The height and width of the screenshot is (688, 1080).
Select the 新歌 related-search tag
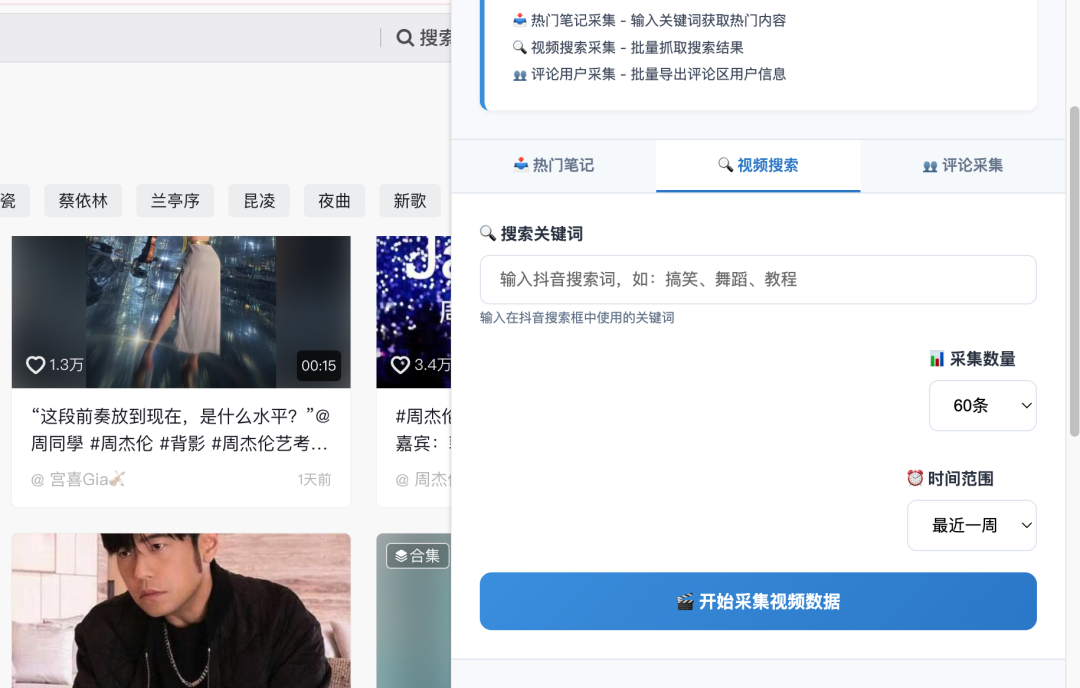[x=410, y=200]
